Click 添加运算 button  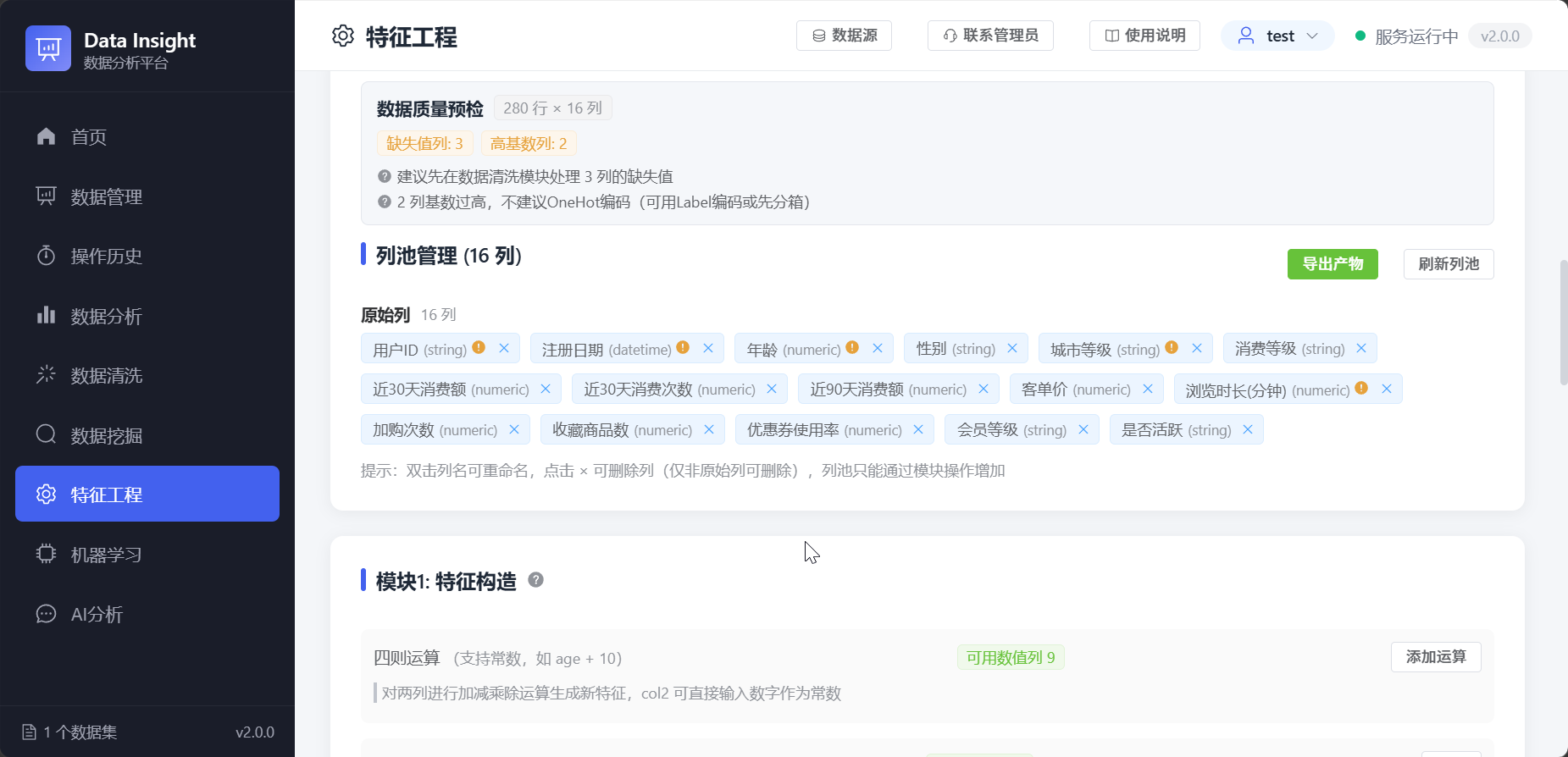pos(1436,657)
